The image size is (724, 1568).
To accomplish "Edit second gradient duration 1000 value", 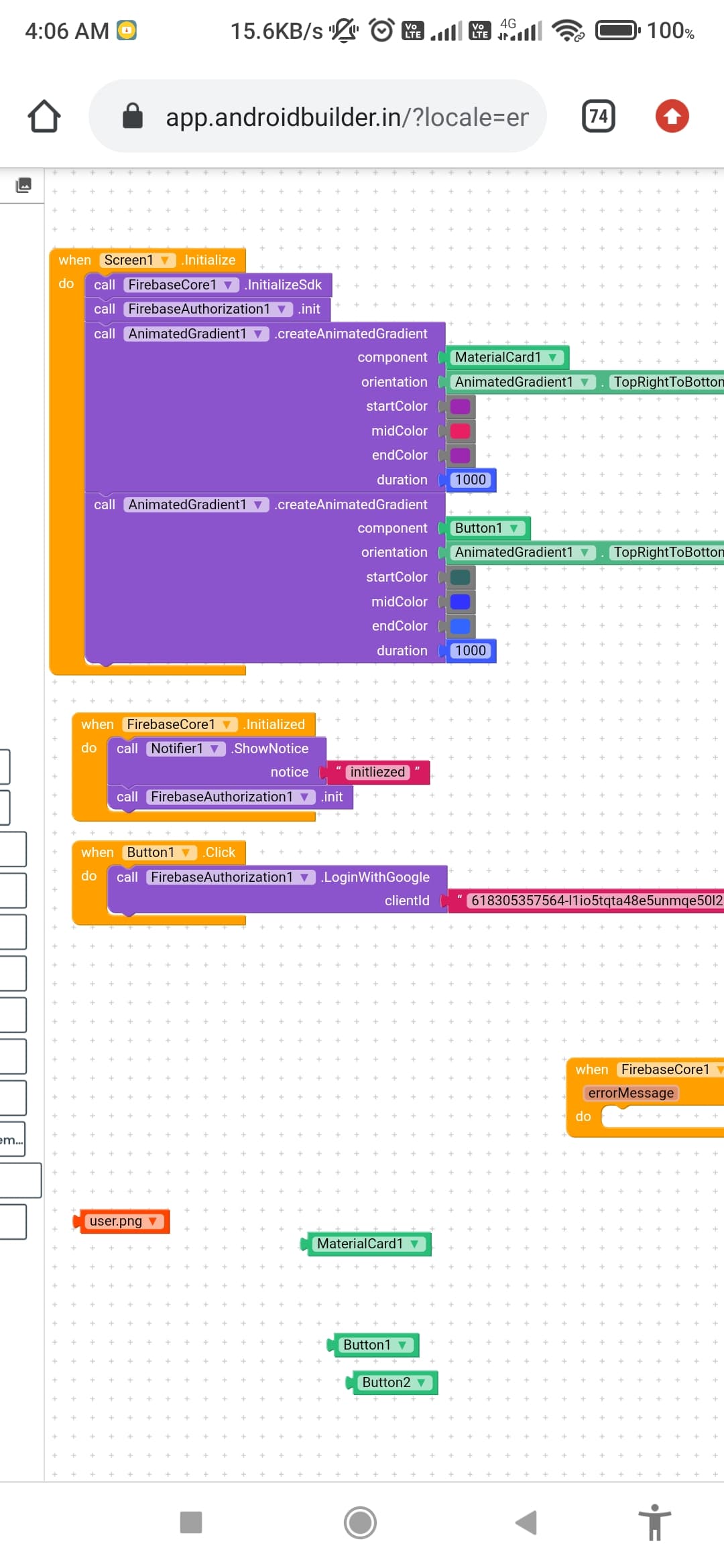I will click(x=471, y=651).
